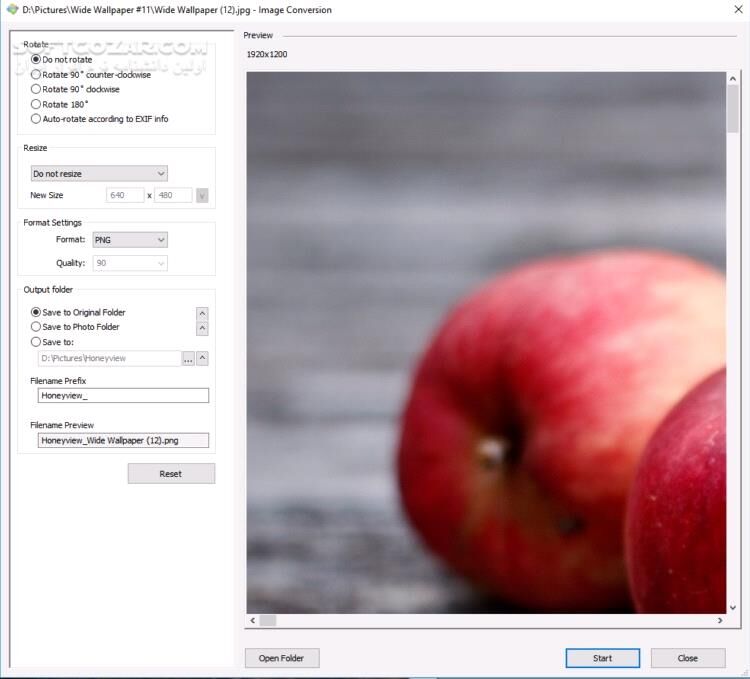This screenshot has height=679, width=750.
Task: Click the arrow button beside Save to Photo Folder
Action: tap(202, 328)
